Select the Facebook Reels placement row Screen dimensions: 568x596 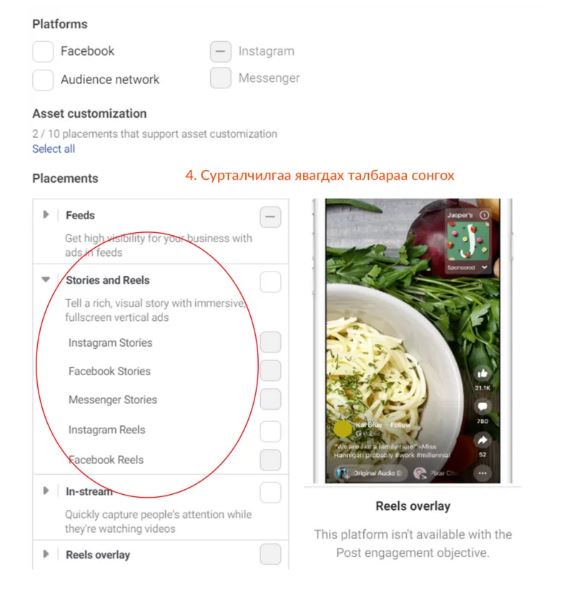161,460
